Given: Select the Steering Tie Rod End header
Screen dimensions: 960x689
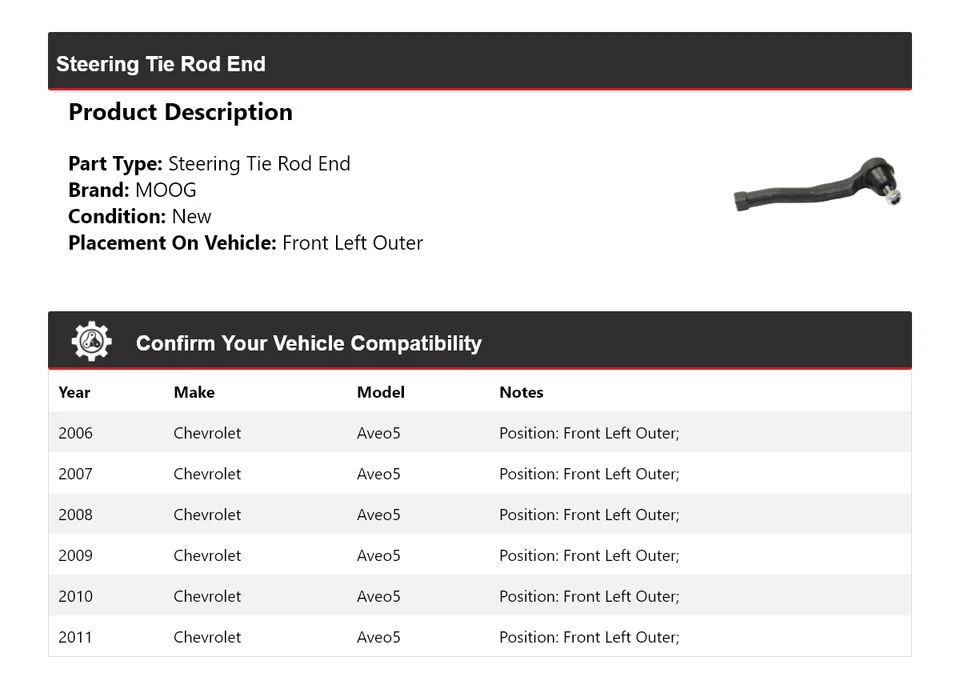Looking at the screenshot, I should 161,64.
